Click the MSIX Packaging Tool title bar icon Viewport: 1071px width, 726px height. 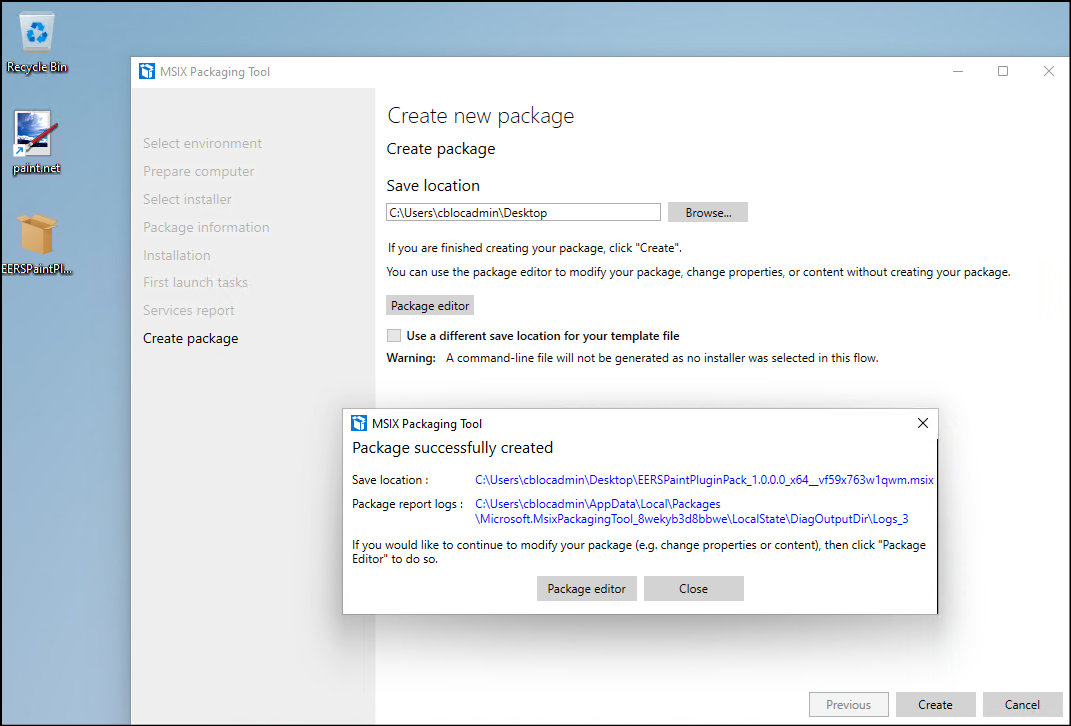click(147, 71)
